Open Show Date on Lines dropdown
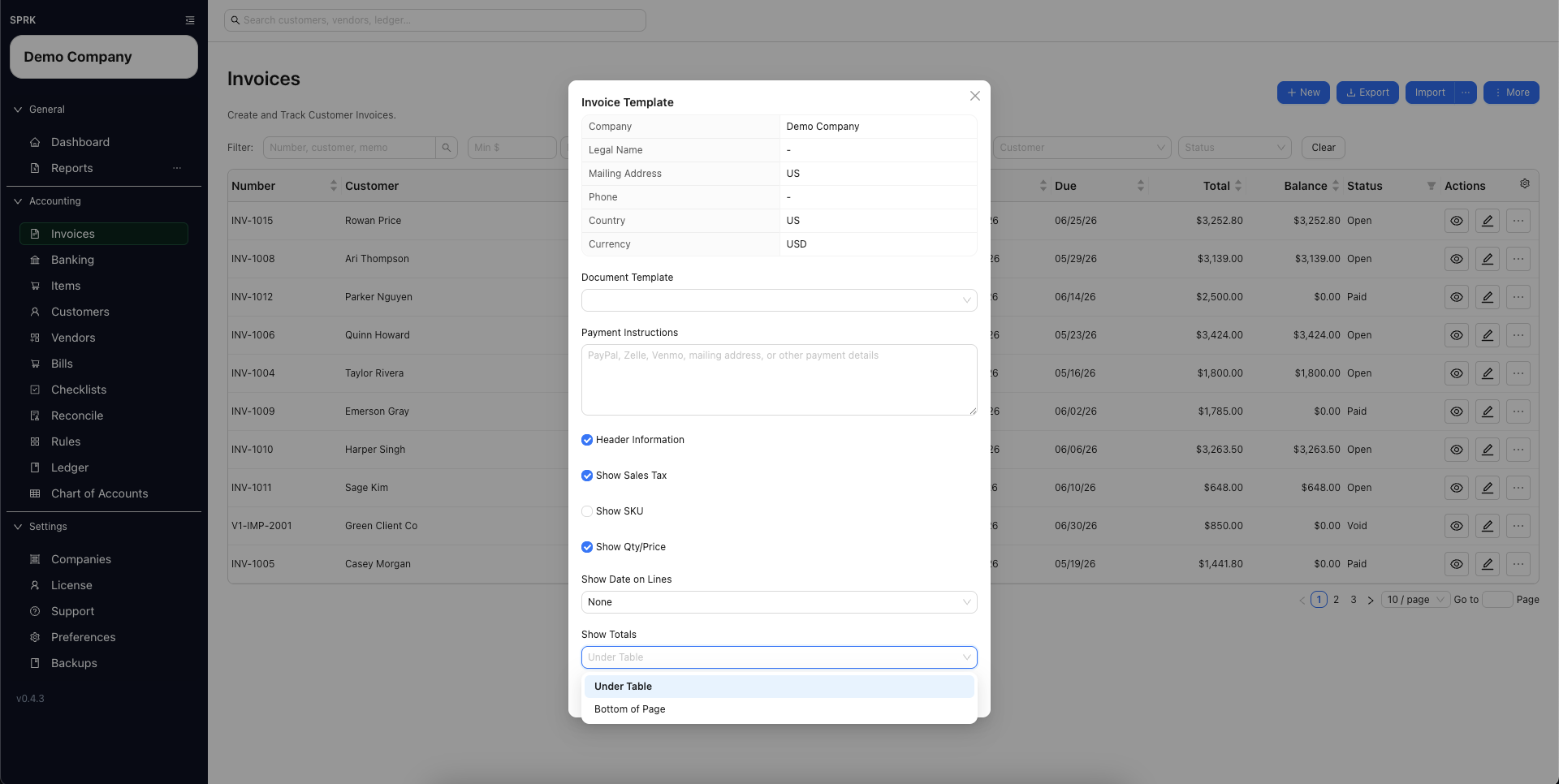 [779, 602]
